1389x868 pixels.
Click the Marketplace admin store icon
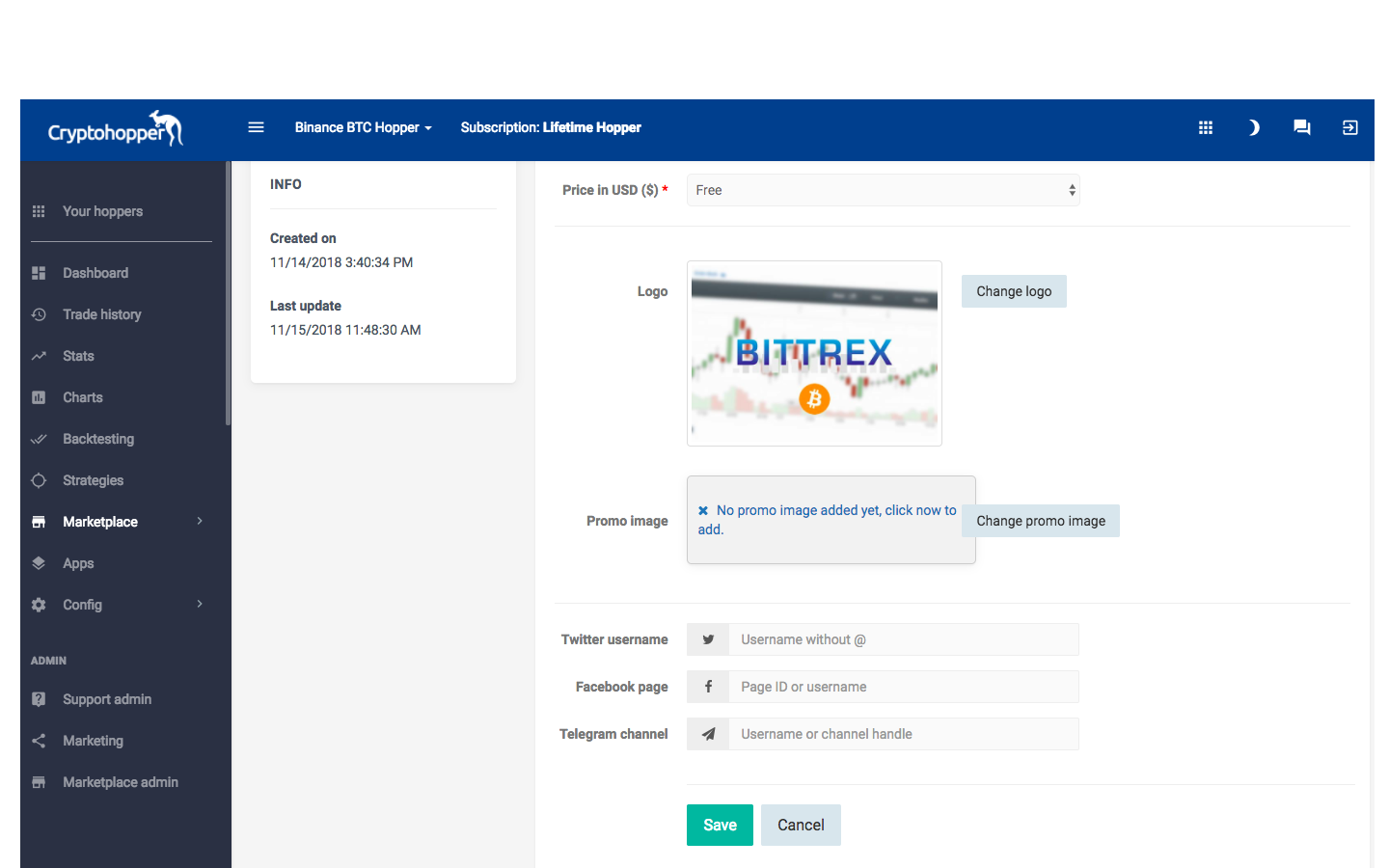pyautogui.click(x=39, y=782)
